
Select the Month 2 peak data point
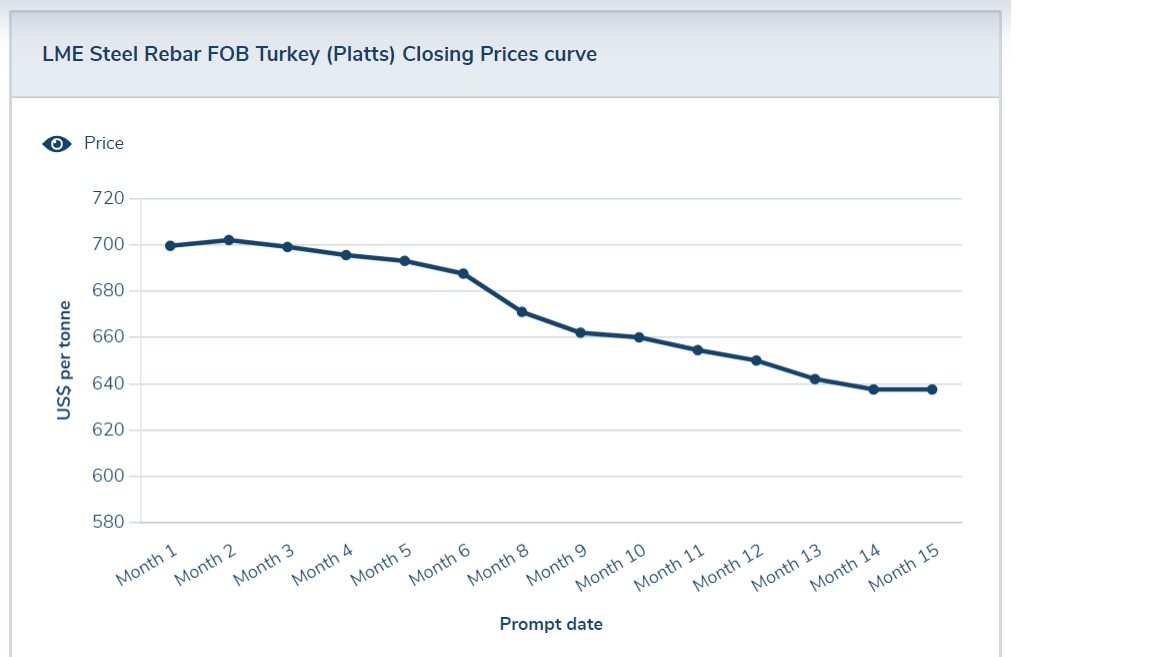[x=229, y=240]
